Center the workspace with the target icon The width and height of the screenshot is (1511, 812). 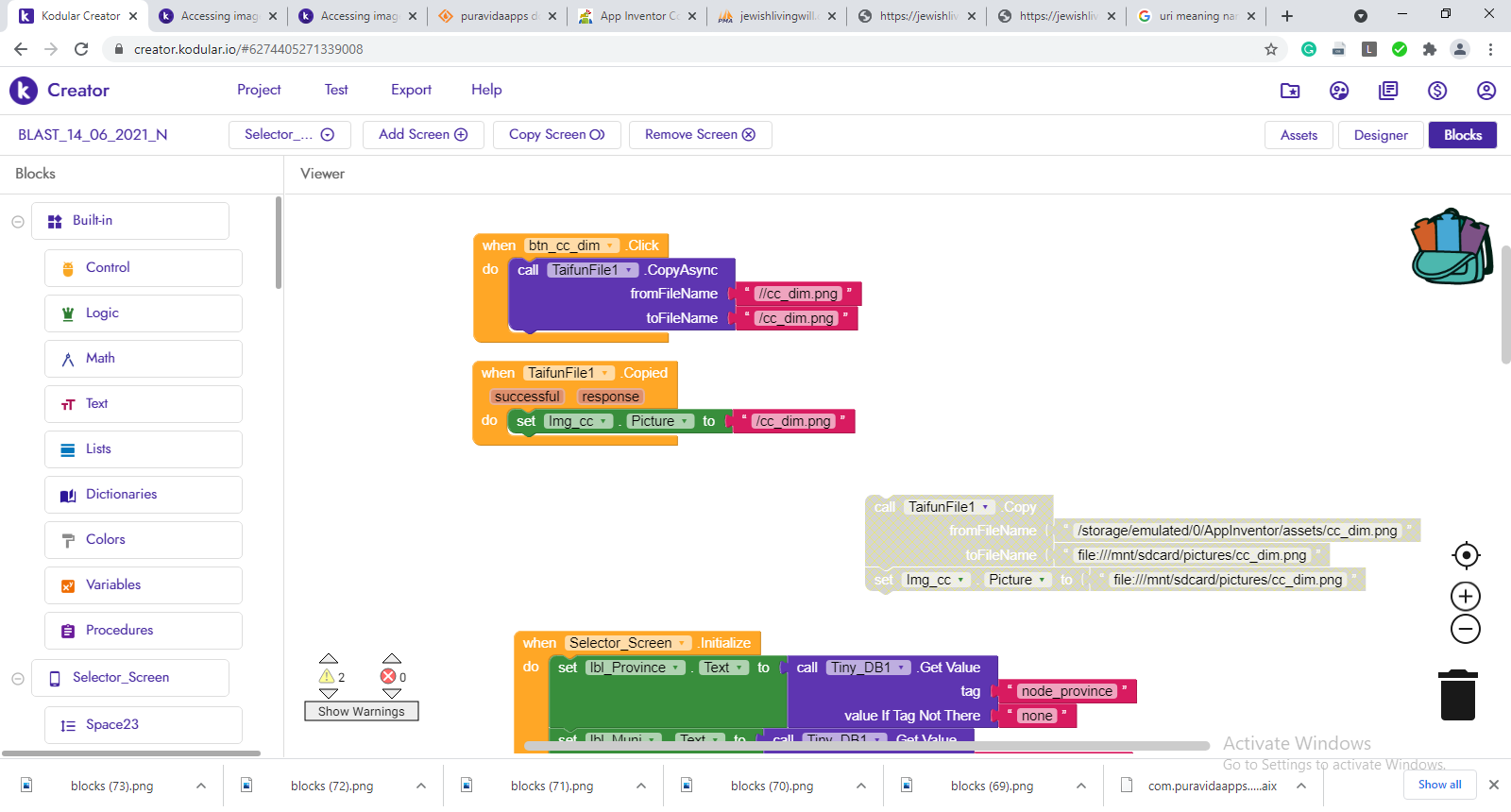[x=1466, y=555]
